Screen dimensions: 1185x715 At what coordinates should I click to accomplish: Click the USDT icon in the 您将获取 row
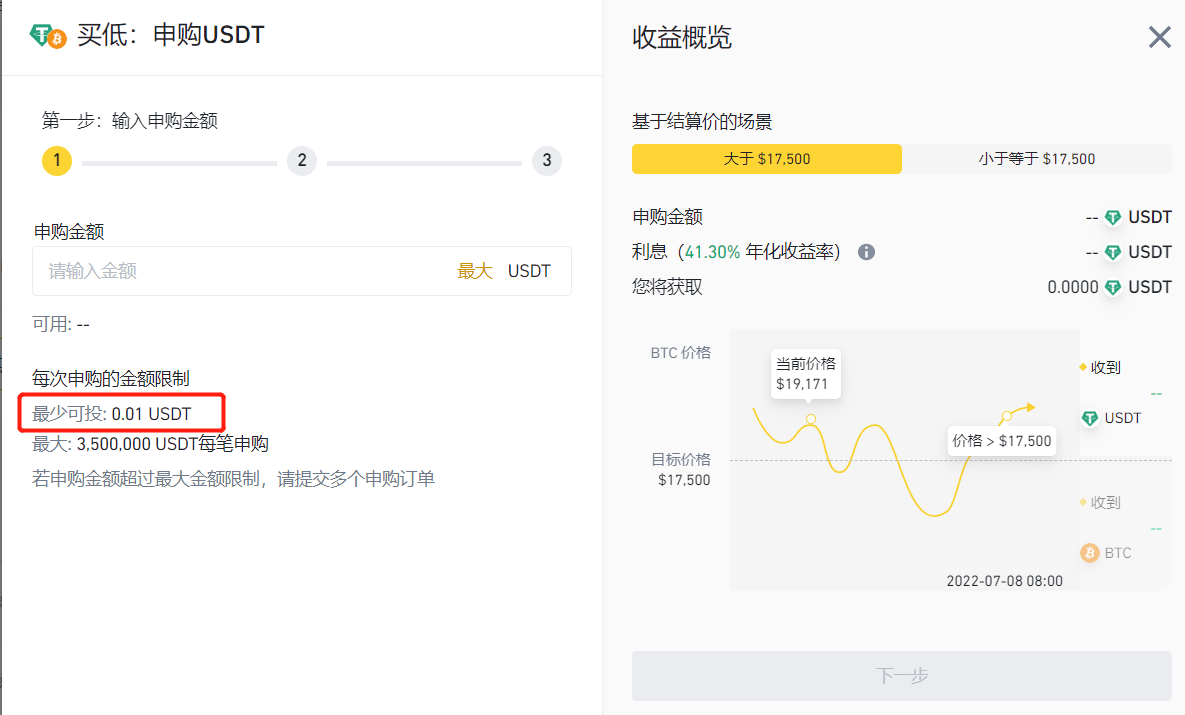[1113, 287]
